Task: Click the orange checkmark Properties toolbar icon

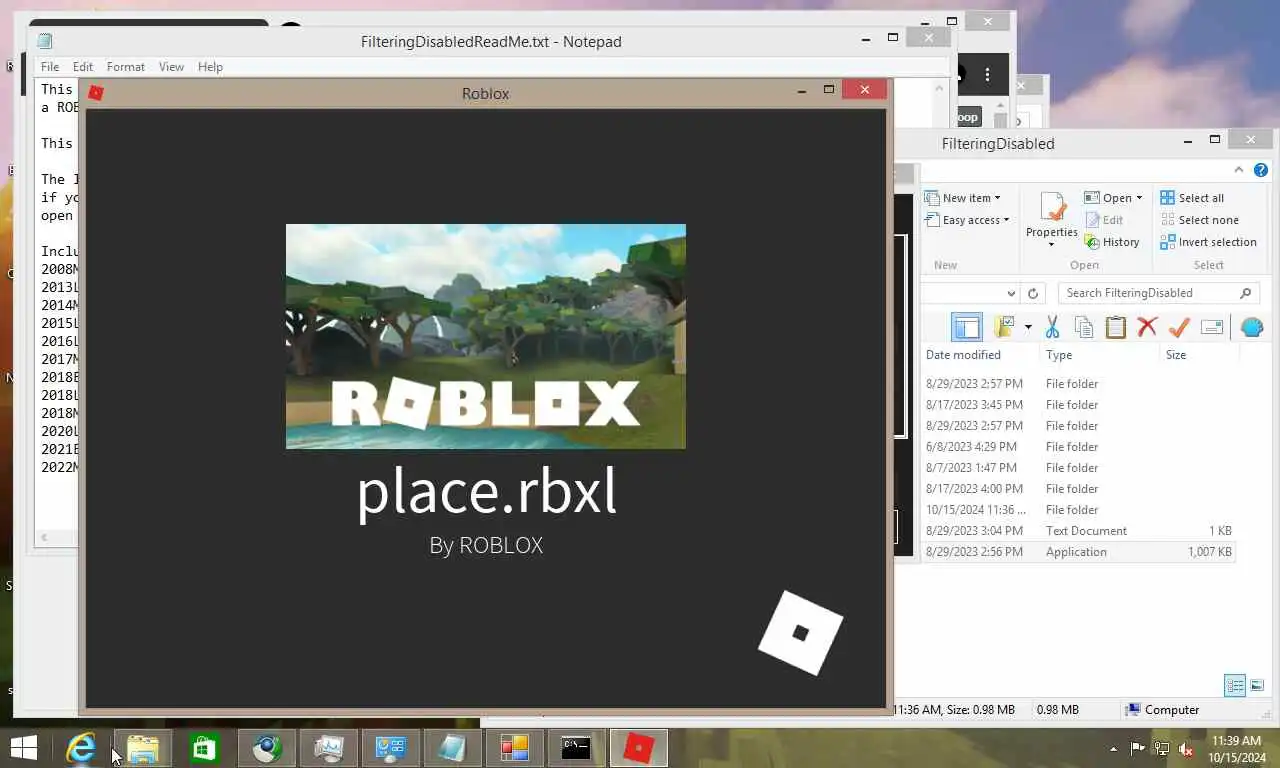Action: tap(1179, 327)
